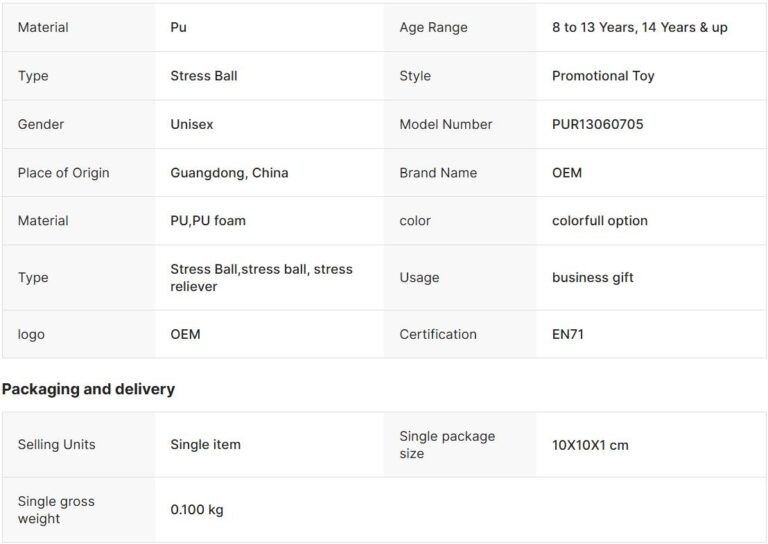The width and height of the screenshot is (768, 544).
Task: Click the "Certification" label
Action: (438, 334)
